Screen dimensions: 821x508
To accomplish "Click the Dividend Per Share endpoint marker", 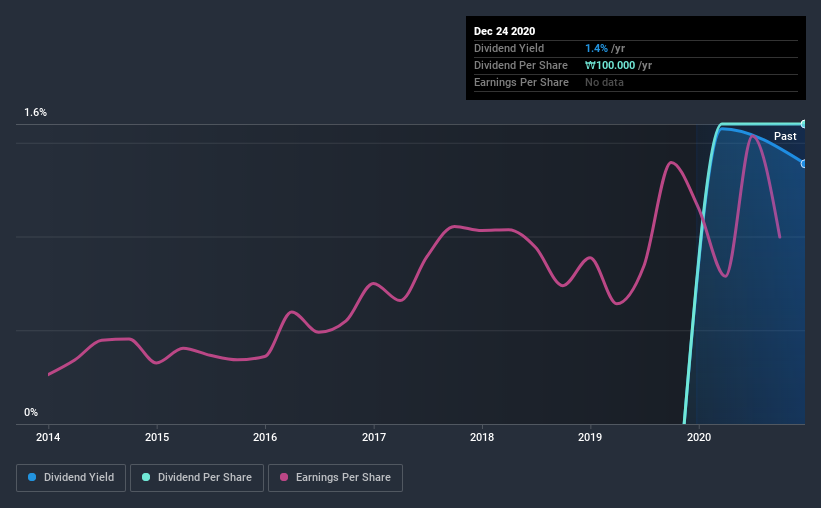I will pos(803,124).
